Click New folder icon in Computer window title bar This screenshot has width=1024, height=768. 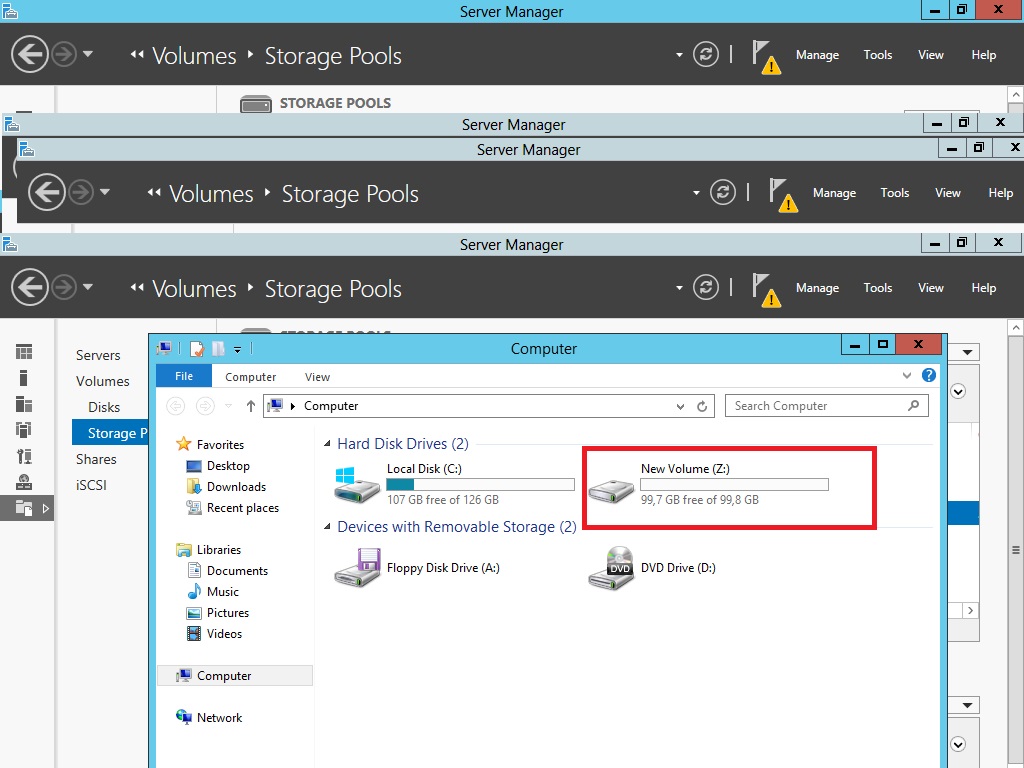[x=218, y=349]
